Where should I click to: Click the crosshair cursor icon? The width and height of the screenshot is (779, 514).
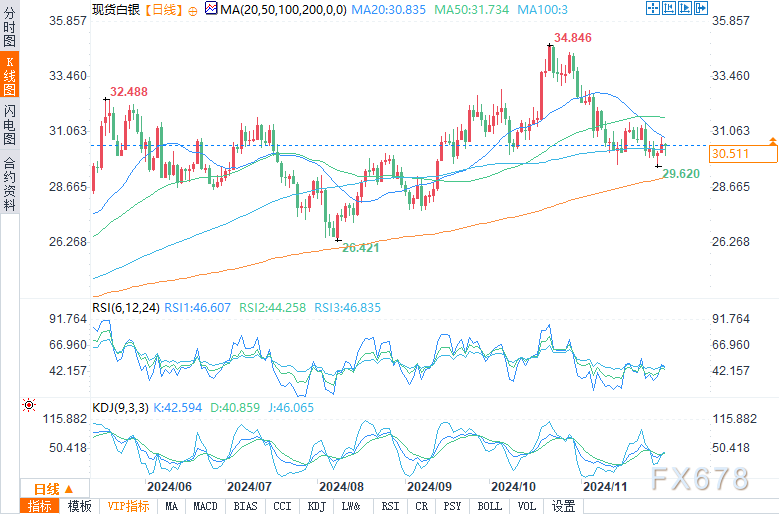[x=653, y=8]
